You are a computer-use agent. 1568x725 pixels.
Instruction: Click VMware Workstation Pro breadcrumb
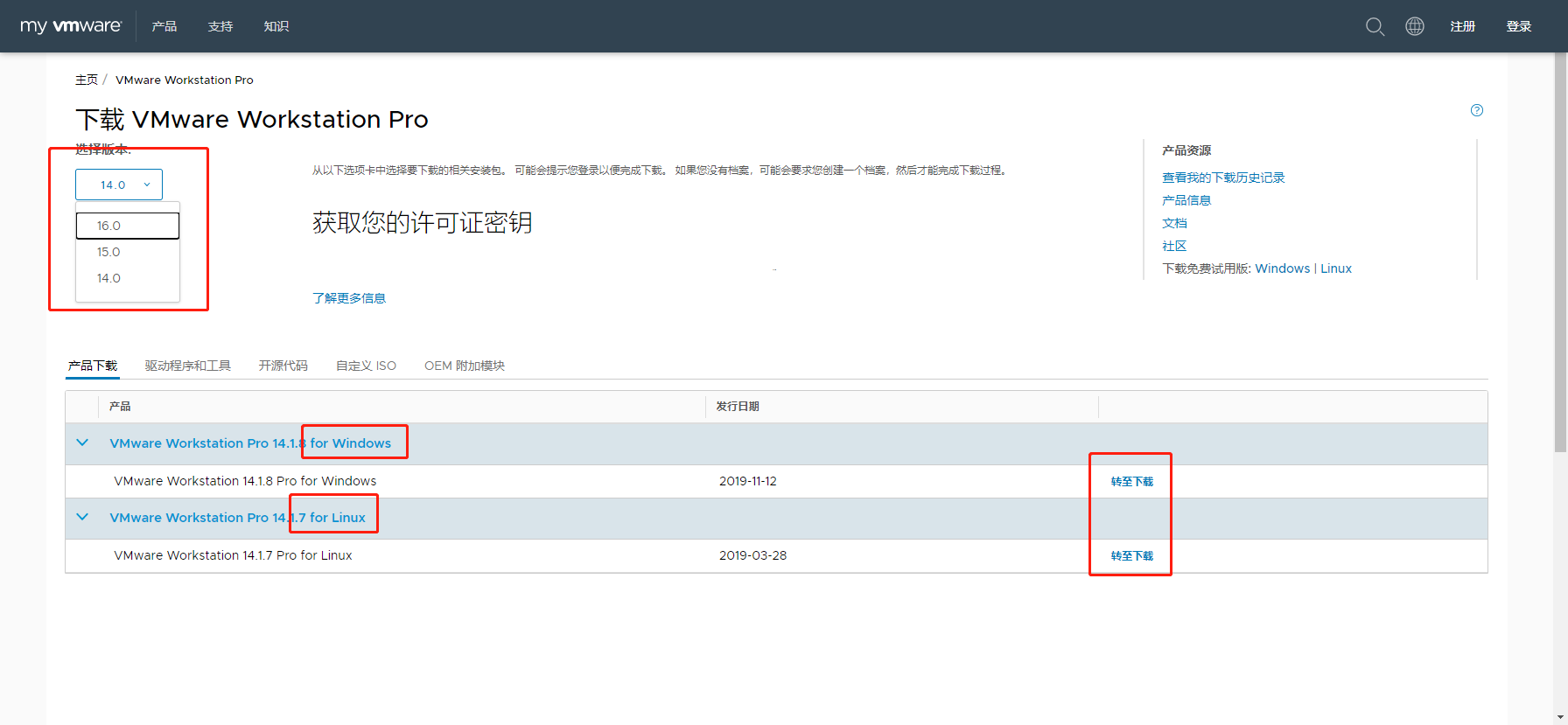pyautogui.click(x=185, y=80)
